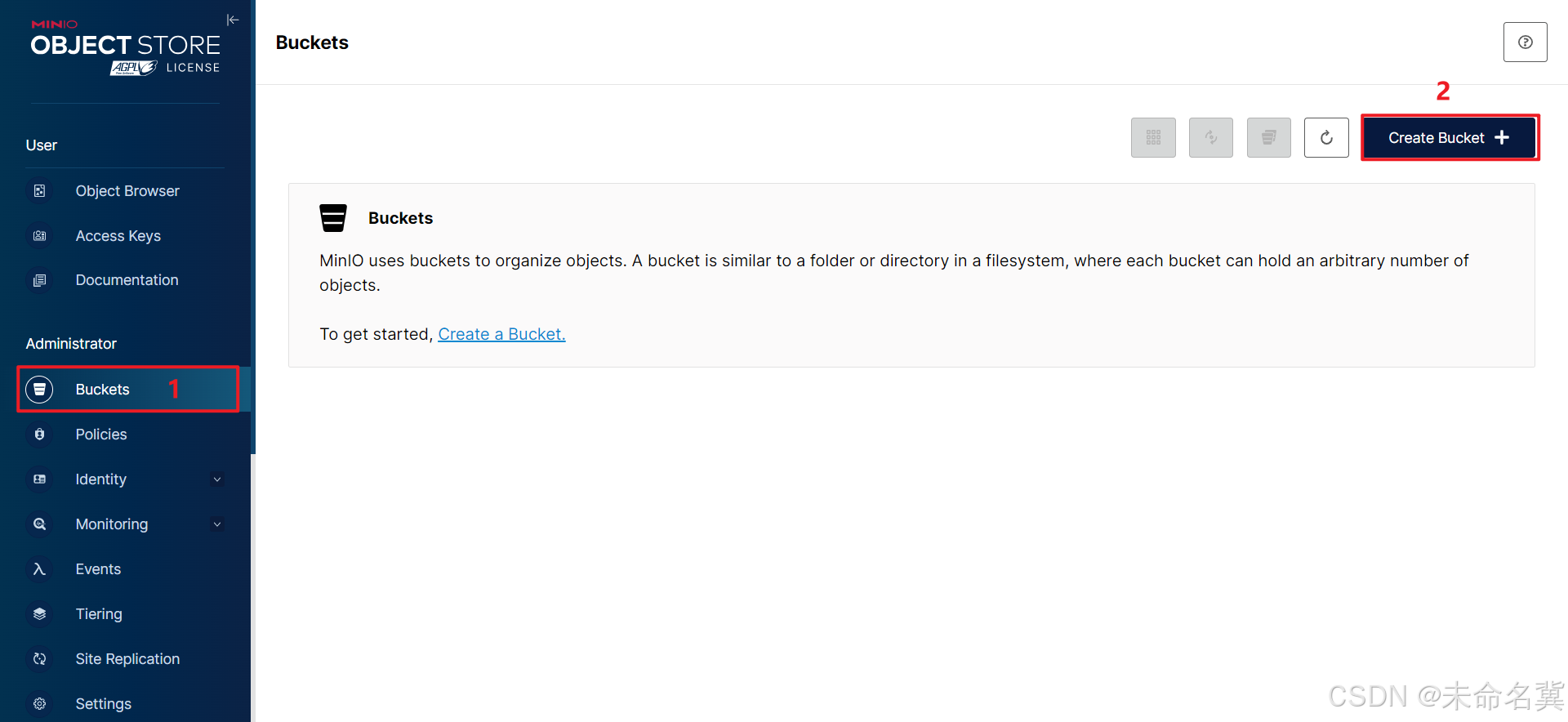Click the Buckets bucket icon in the sidebar
This screenshot has width=1568, height=722.
click(x=39, y=390)
